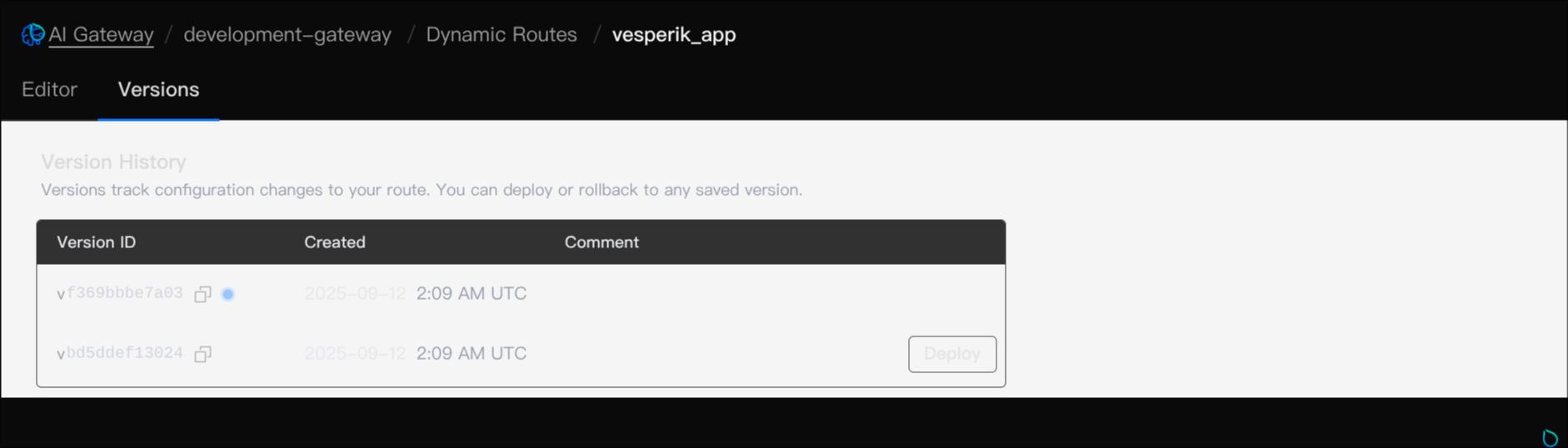Copy version ID vbd5ddef13024

202,354
